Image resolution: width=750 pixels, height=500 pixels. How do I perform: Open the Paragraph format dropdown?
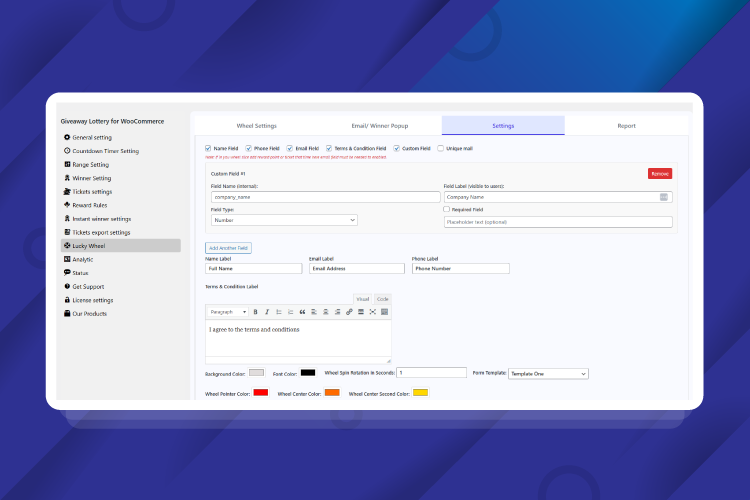pyautogui.click(x=228, y=312)
